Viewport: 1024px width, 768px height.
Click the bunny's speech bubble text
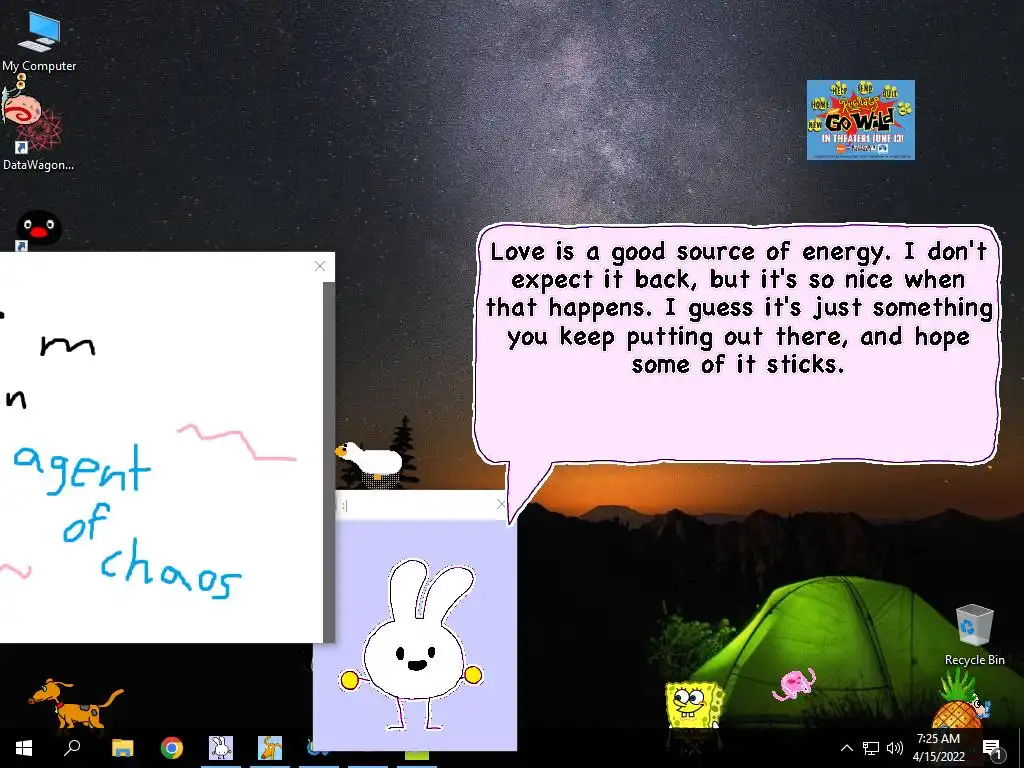tap(739, 308)
